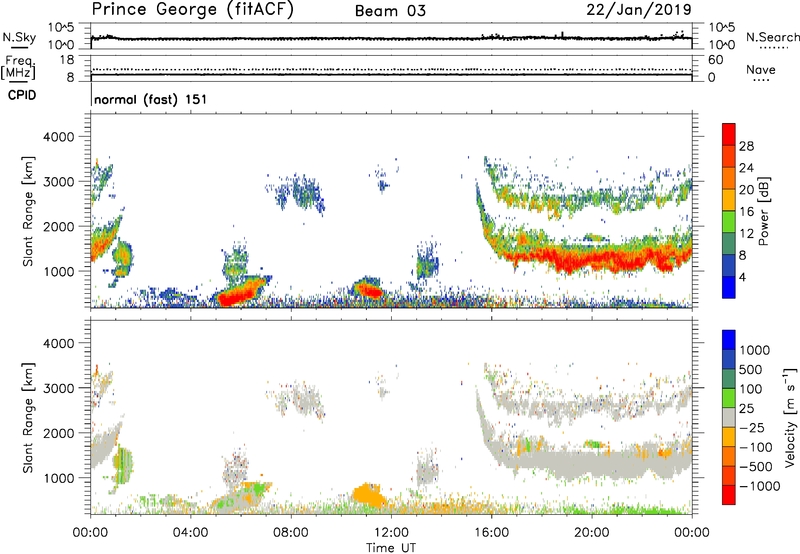
Task: Click the red power blob near 05:30
Action: (x=237, y=294)
